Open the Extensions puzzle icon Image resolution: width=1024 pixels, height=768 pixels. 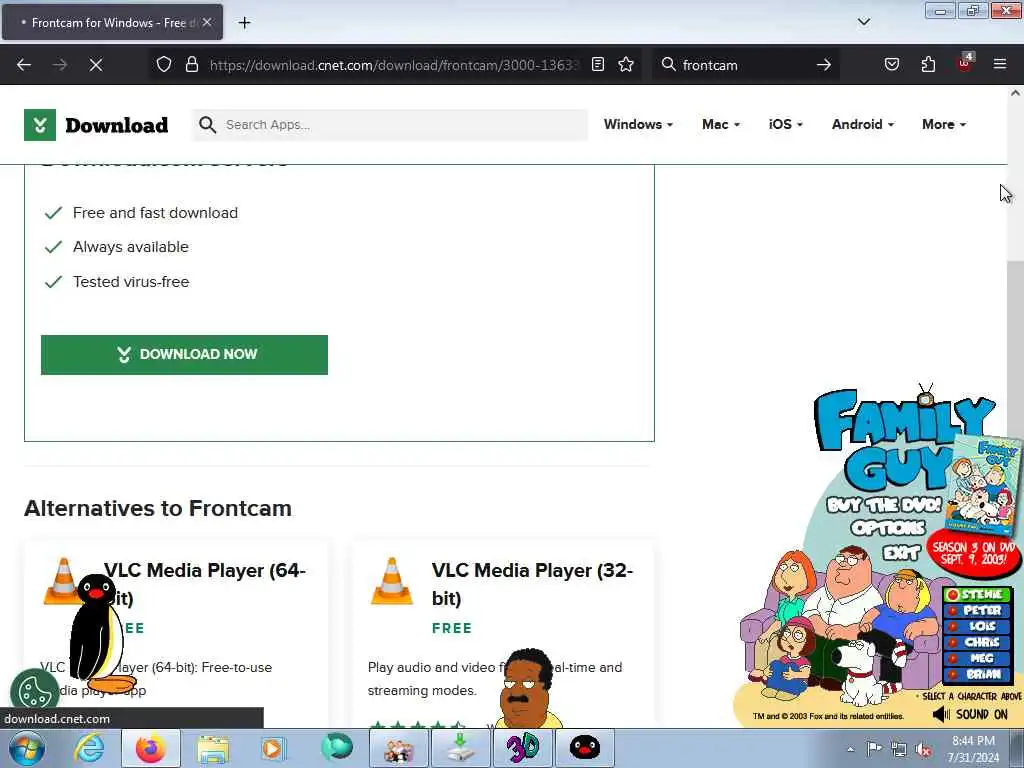(x=928, y=65)
